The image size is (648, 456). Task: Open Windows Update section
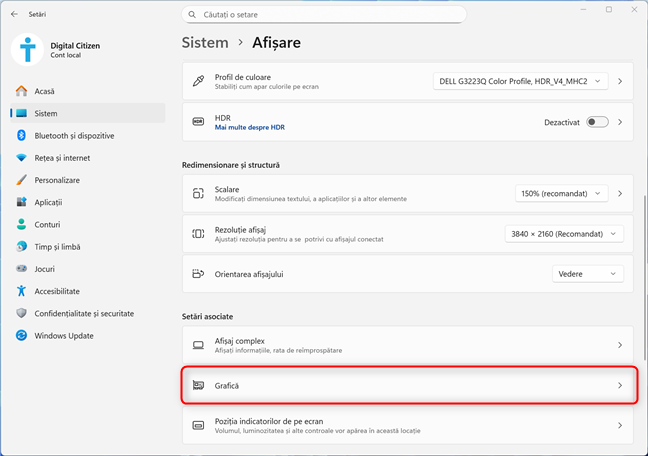click(x=65, y=335)
